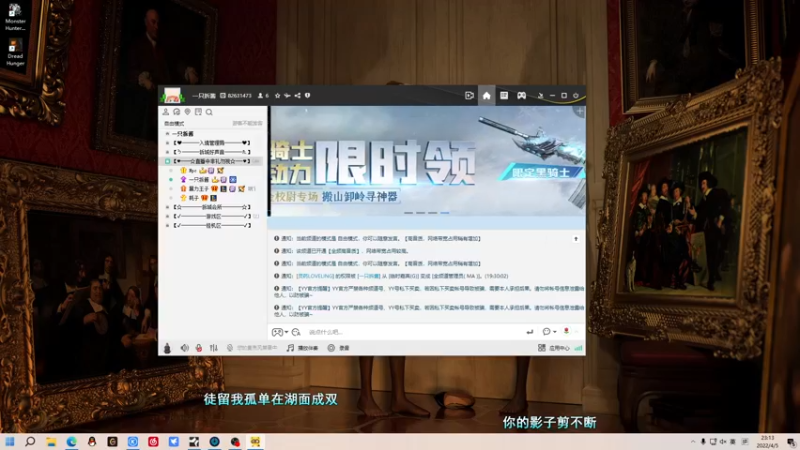Collapse the highlighted 直播中 sub-channel

167,161
